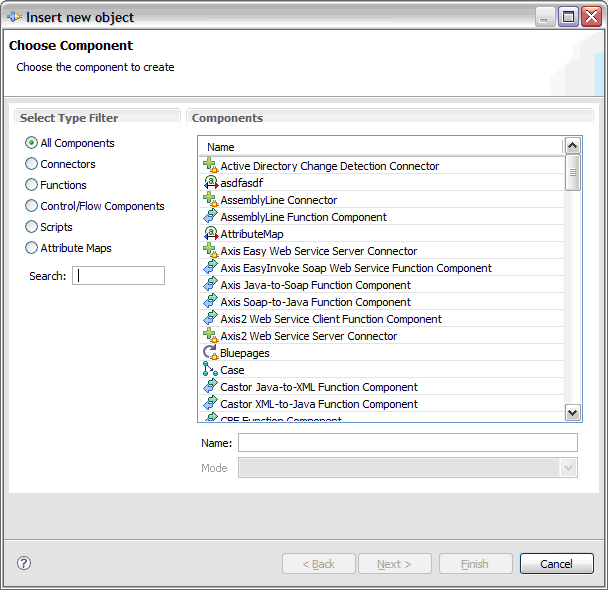Image resolution: width=608 pixels, height=590 pixels.
Task: Select the Control/Flow Components radio button
Action: [x=31, y=206]
